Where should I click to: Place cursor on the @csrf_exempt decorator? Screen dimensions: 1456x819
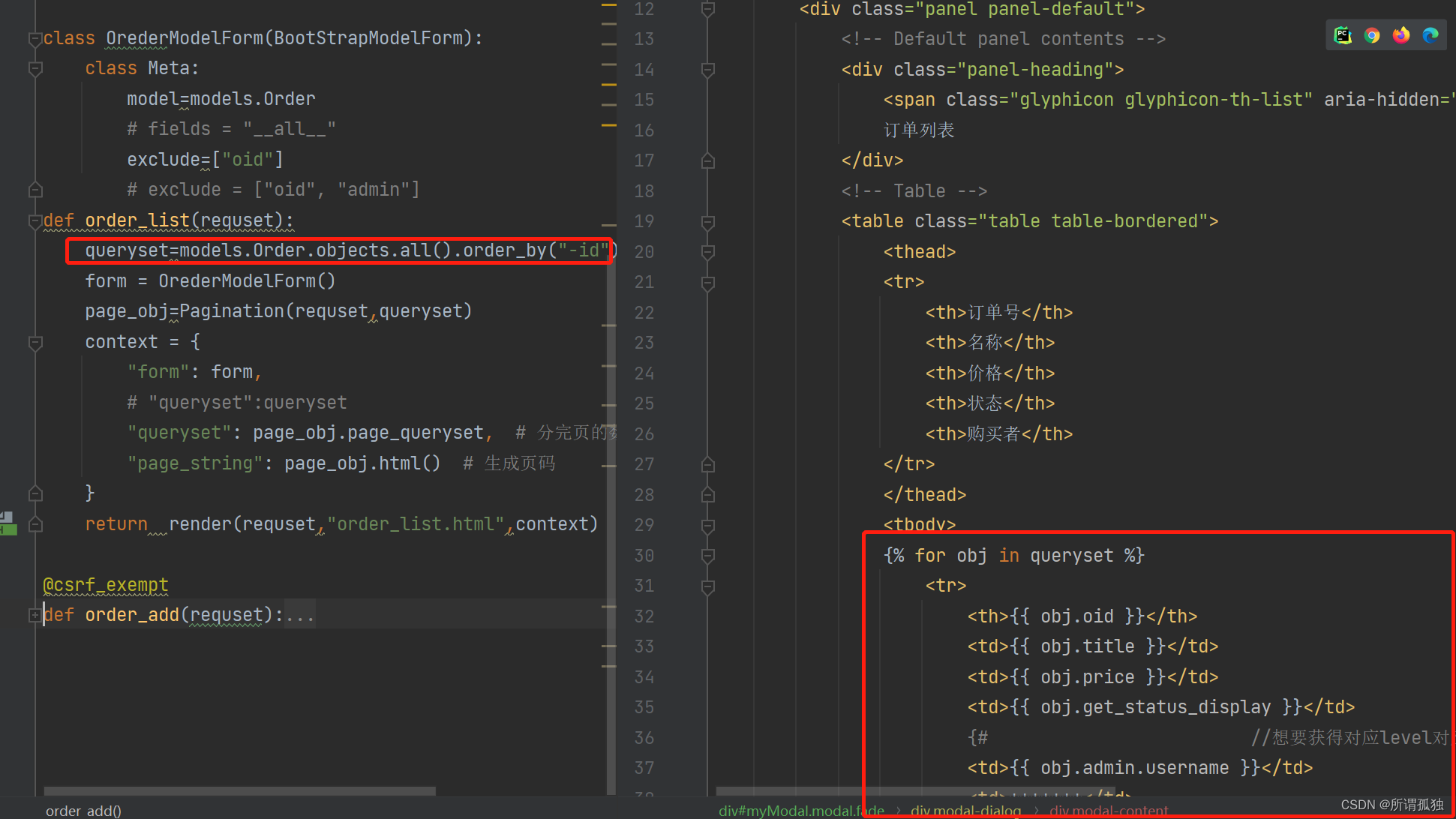point(106,585)
